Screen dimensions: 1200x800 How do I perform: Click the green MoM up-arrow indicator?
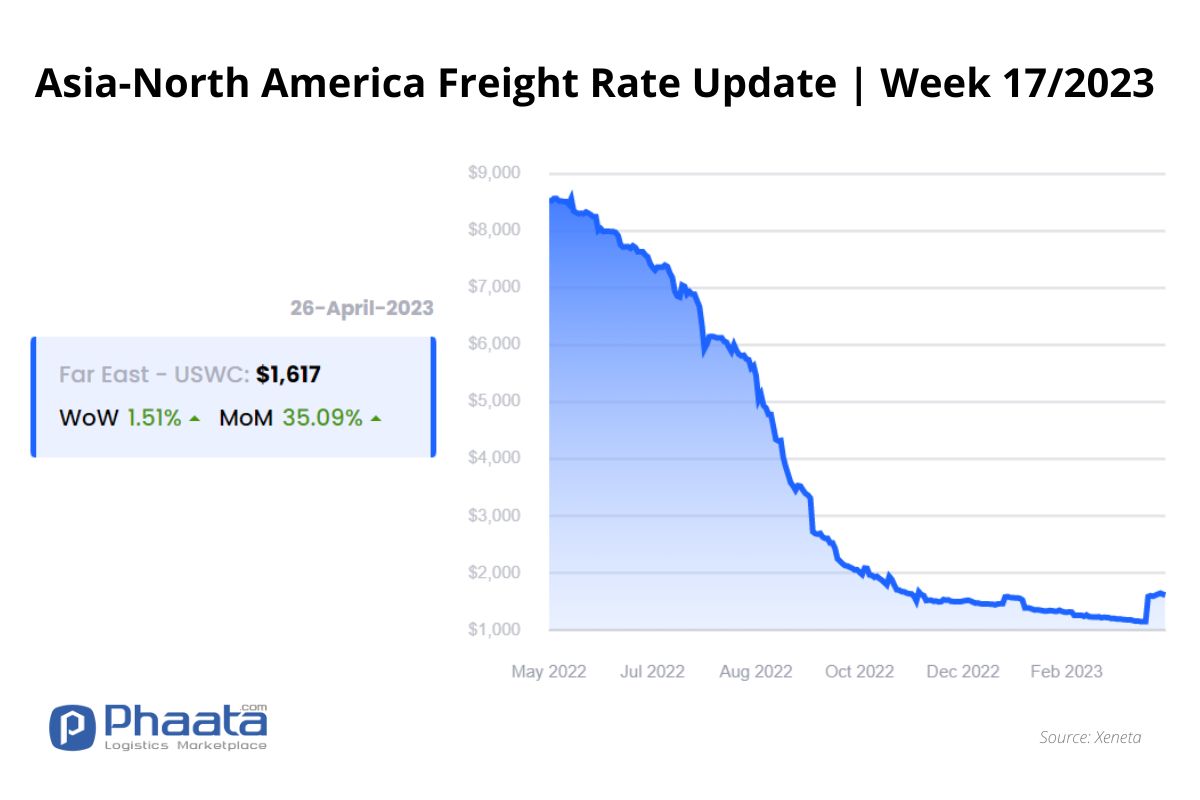point(376,418)
